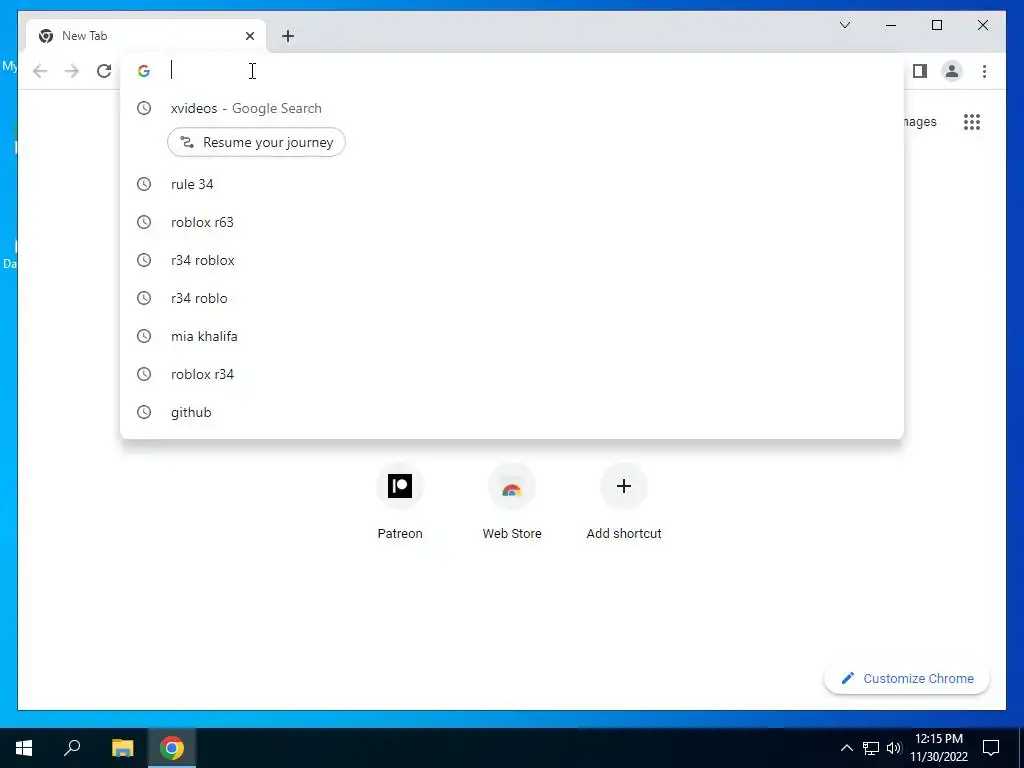Select the roblox r34 suggestion

click(x=512, y=374)
